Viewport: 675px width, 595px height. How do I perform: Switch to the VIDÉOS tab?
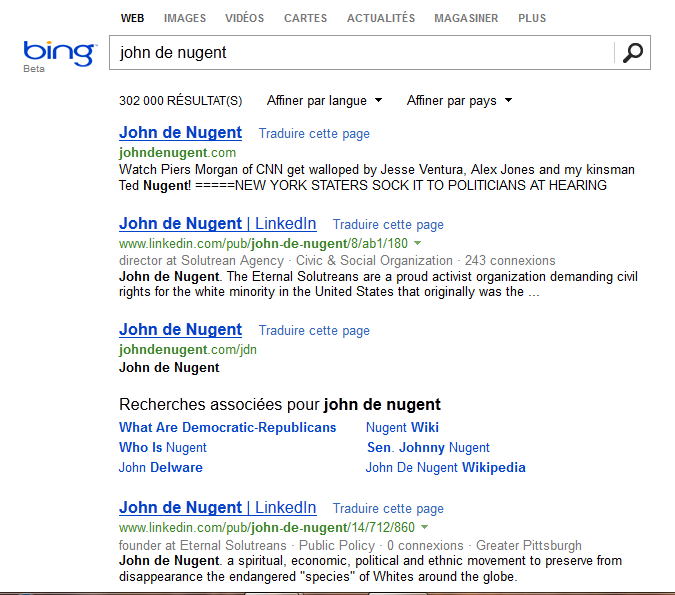tap(245, 18)
